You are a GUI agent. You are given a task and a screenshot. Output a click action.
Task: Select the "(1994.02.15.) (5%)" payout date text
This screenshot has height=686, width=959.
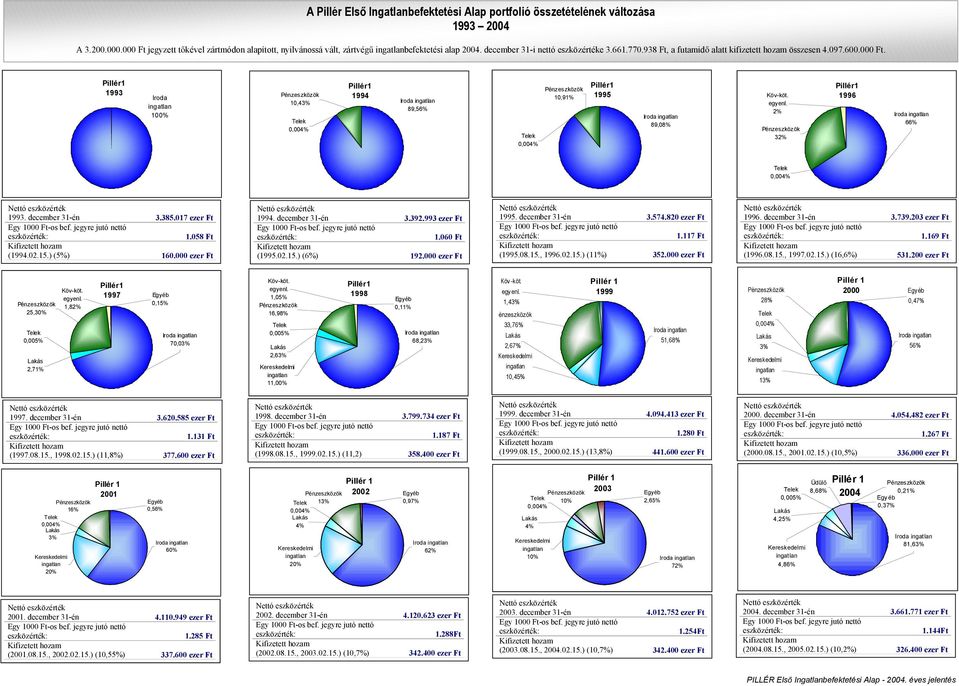(40, 256)
